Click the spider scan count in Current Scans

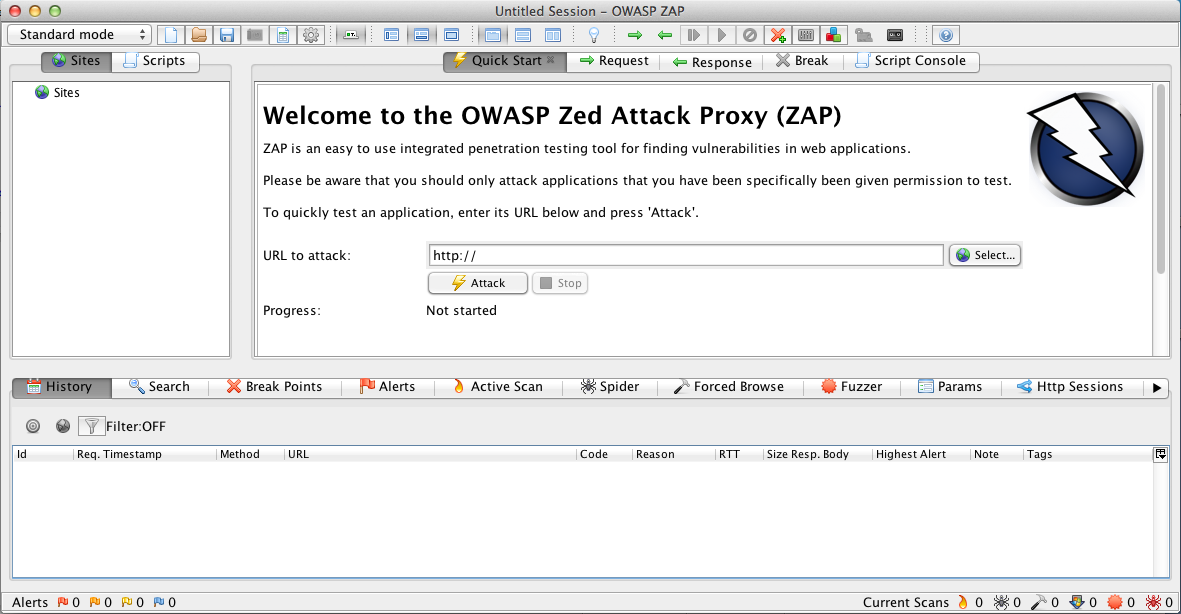(1007, 603)
